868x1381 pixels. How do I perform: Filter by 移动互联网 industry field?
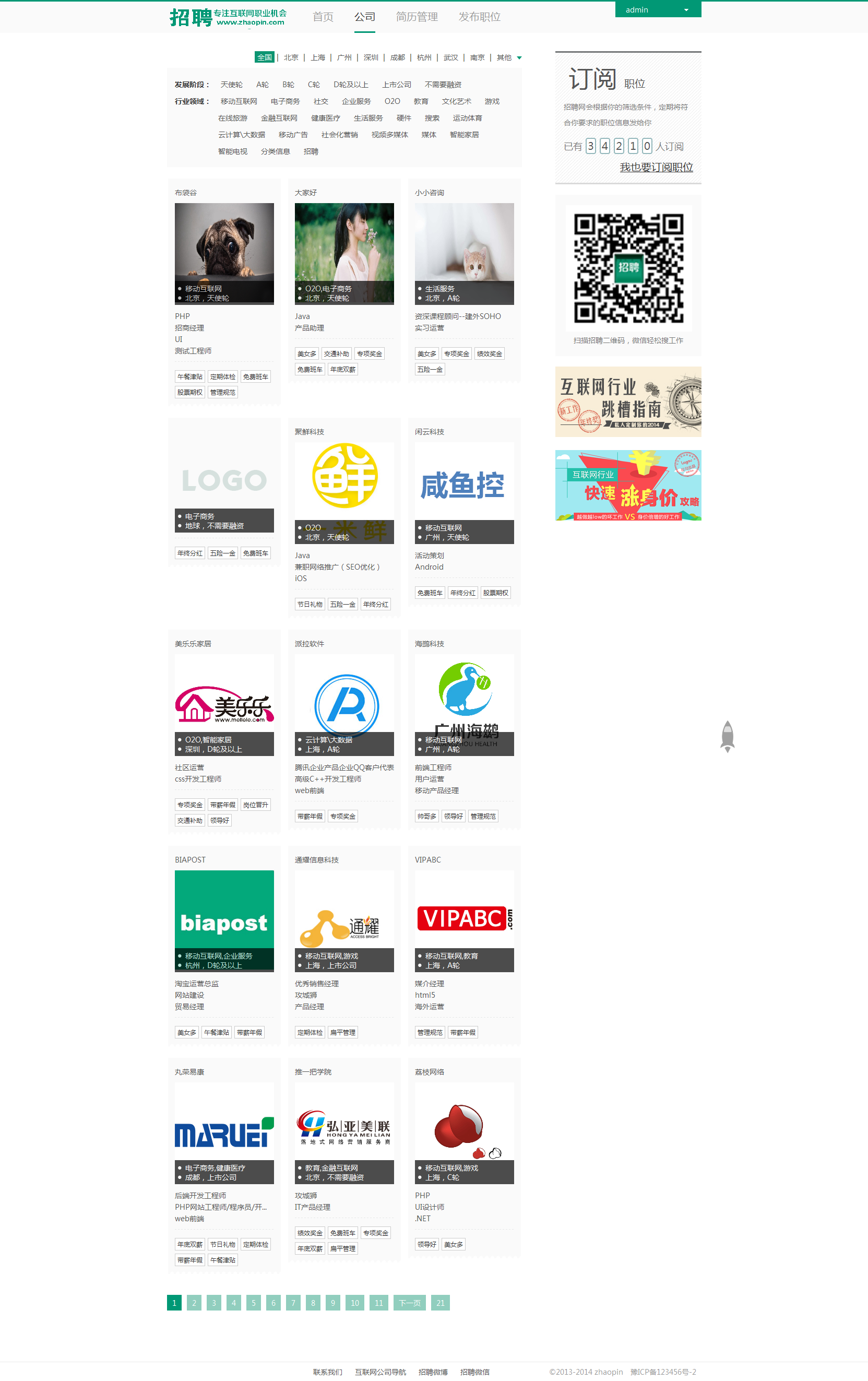239,101
